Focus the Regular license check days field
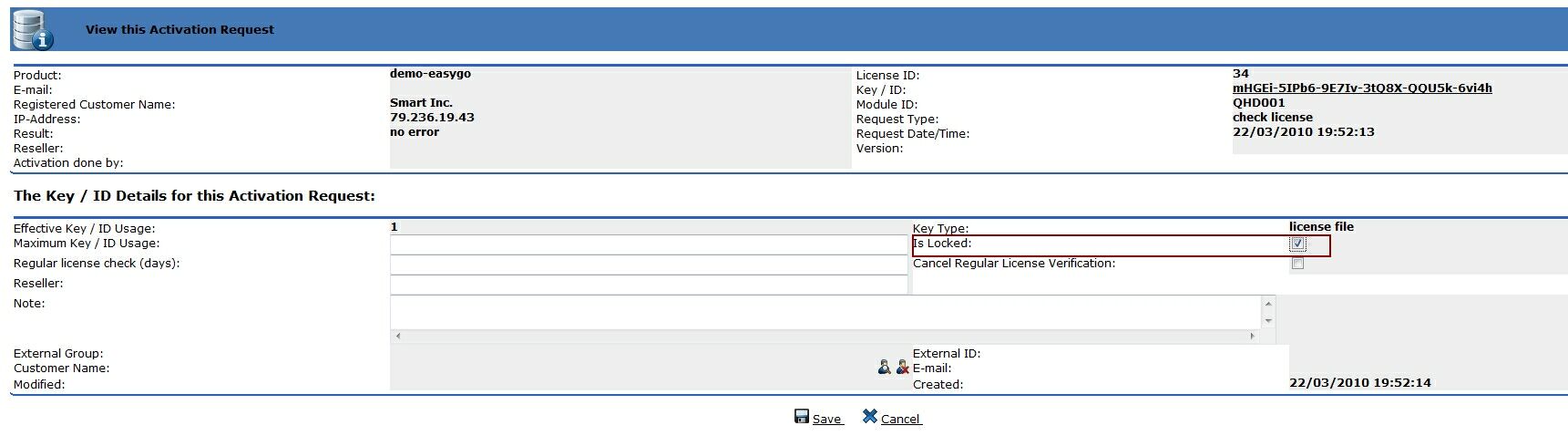This screenshot has height=436, width=1568. point(647,265)
